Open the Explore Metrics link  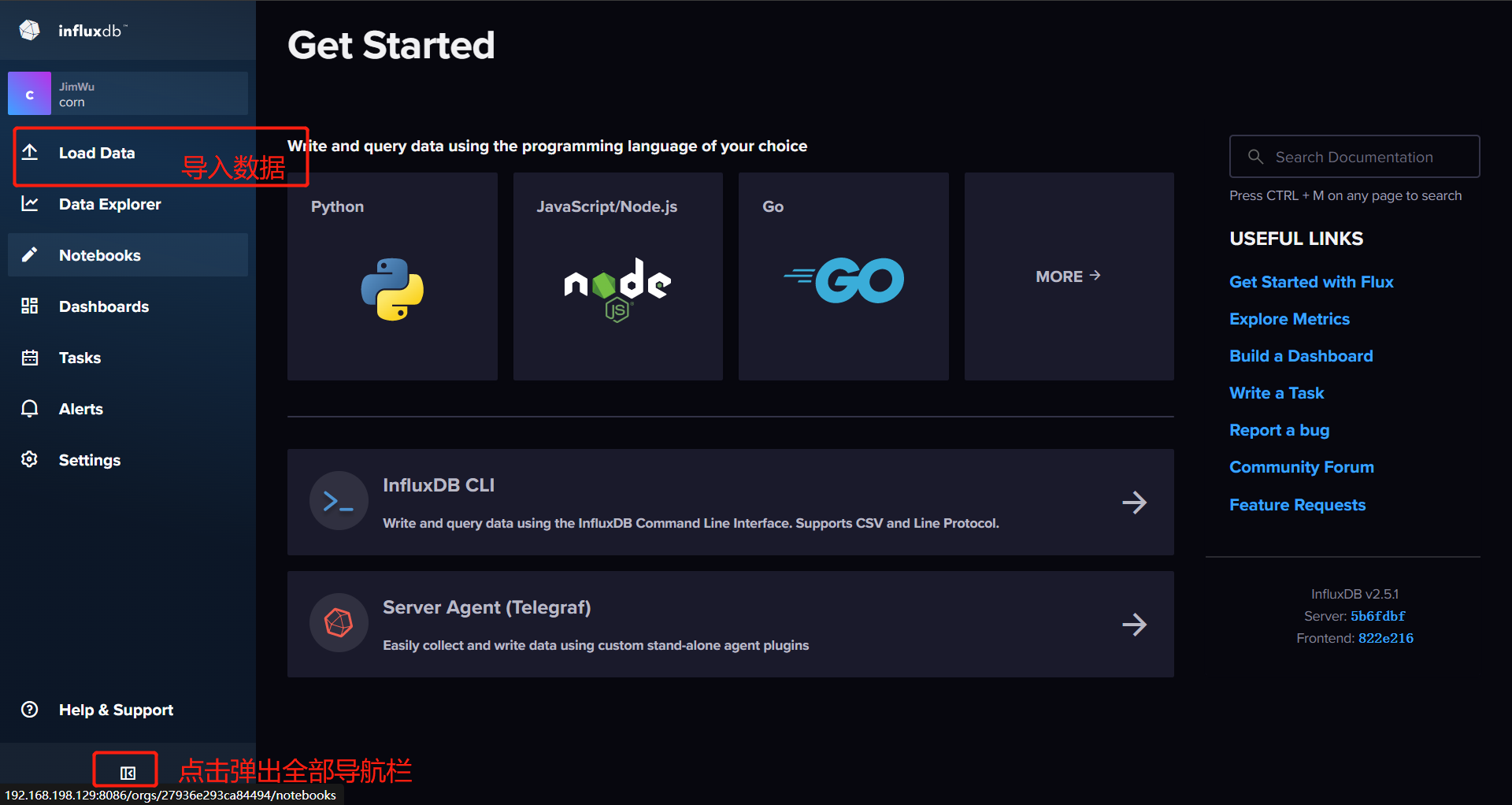click(x=1289, y=319)
